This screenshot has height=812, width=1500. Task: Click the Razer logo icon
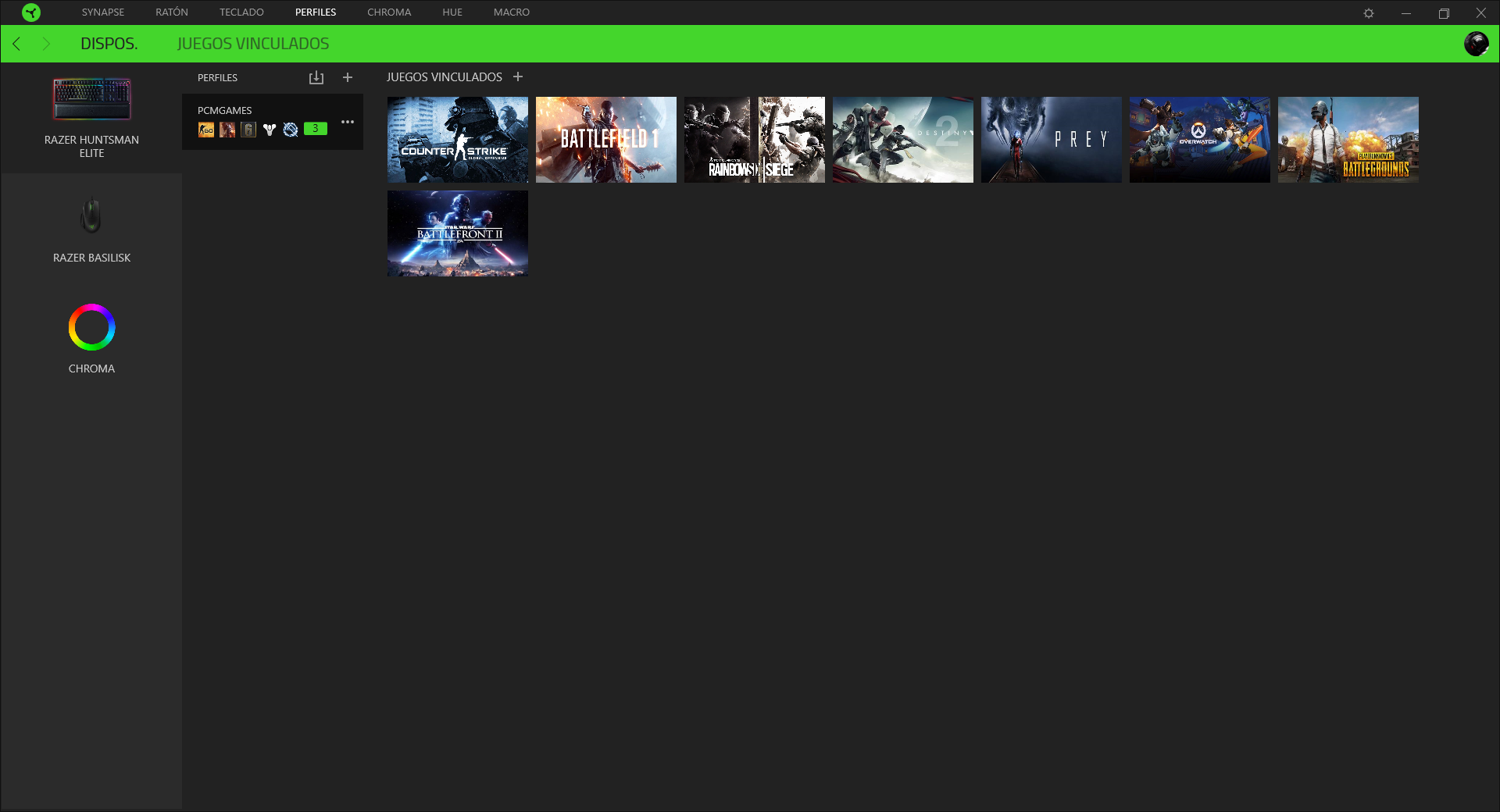[31, 12]
